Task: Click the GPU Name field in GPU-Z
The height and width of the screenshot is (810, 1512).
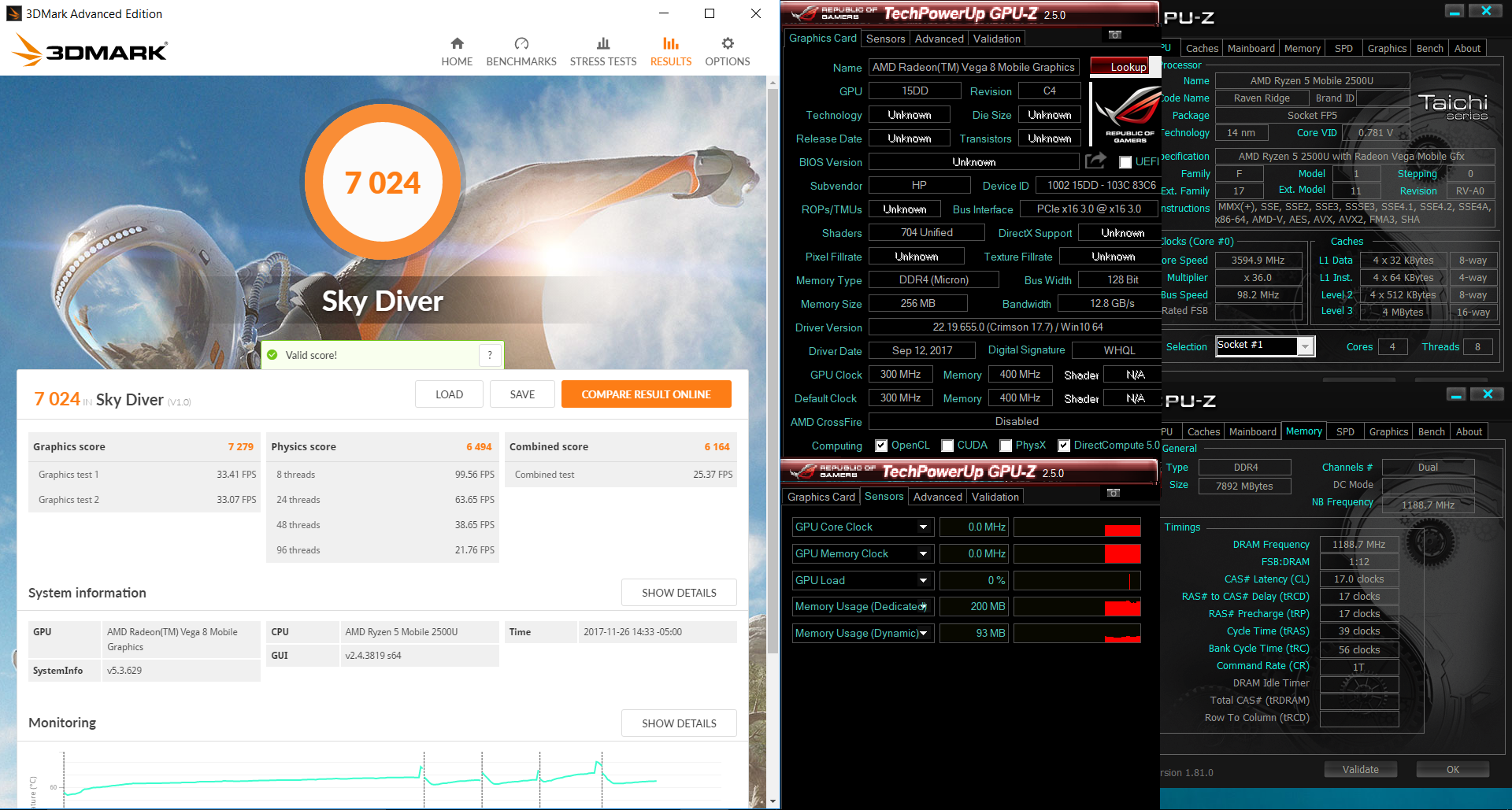Action: pyautogui.click(x=973, y=67)
